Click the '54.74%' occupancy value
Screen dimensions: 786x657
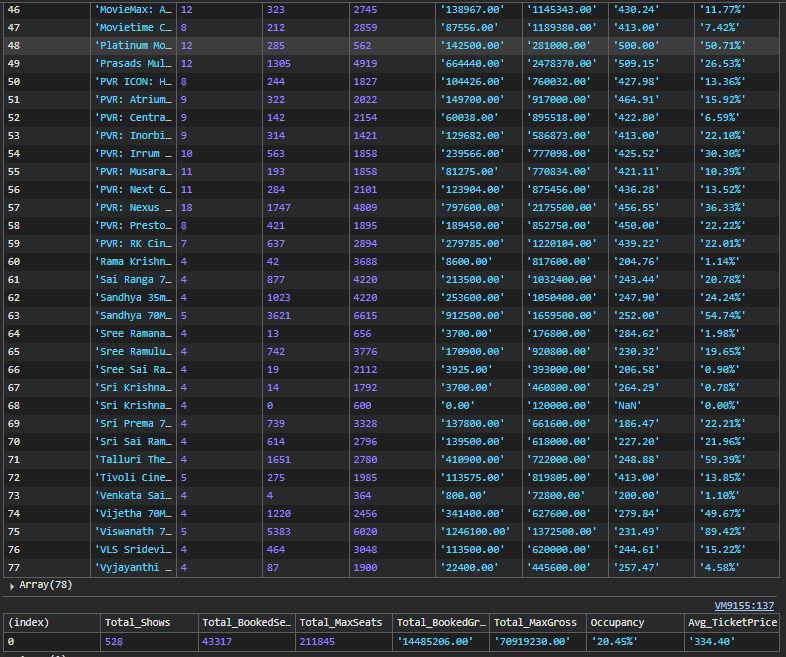(x=722, y=316)
